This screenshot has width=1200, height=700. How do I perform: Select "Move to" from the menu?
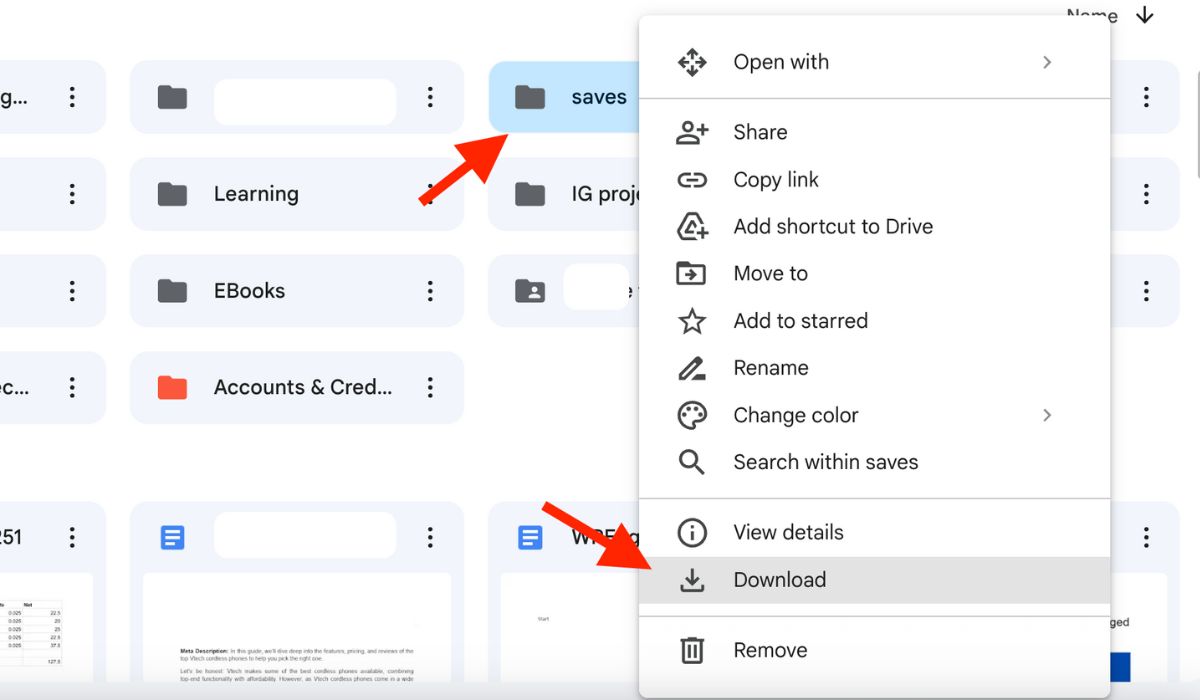[x=770, y=273]
